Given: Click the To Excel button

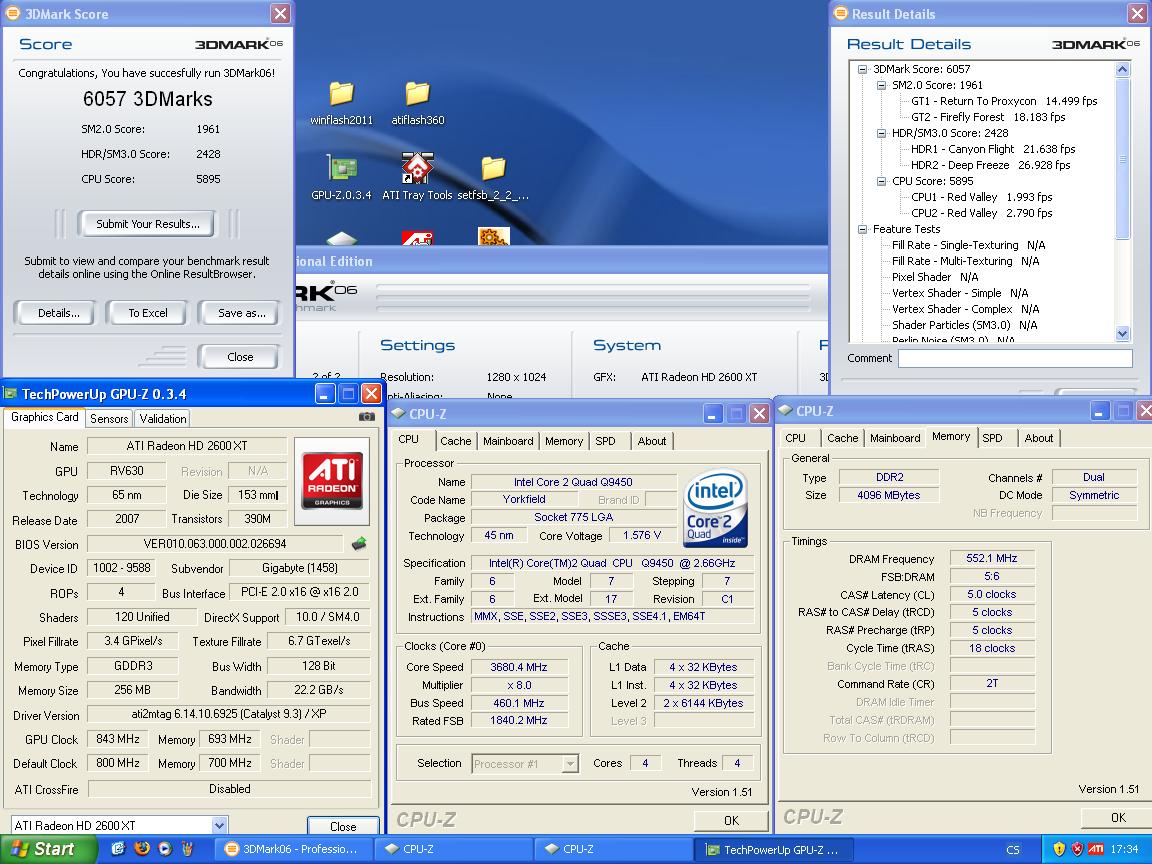Looking at the screenshot, I should pyautogui.click(x=148, y=313).
